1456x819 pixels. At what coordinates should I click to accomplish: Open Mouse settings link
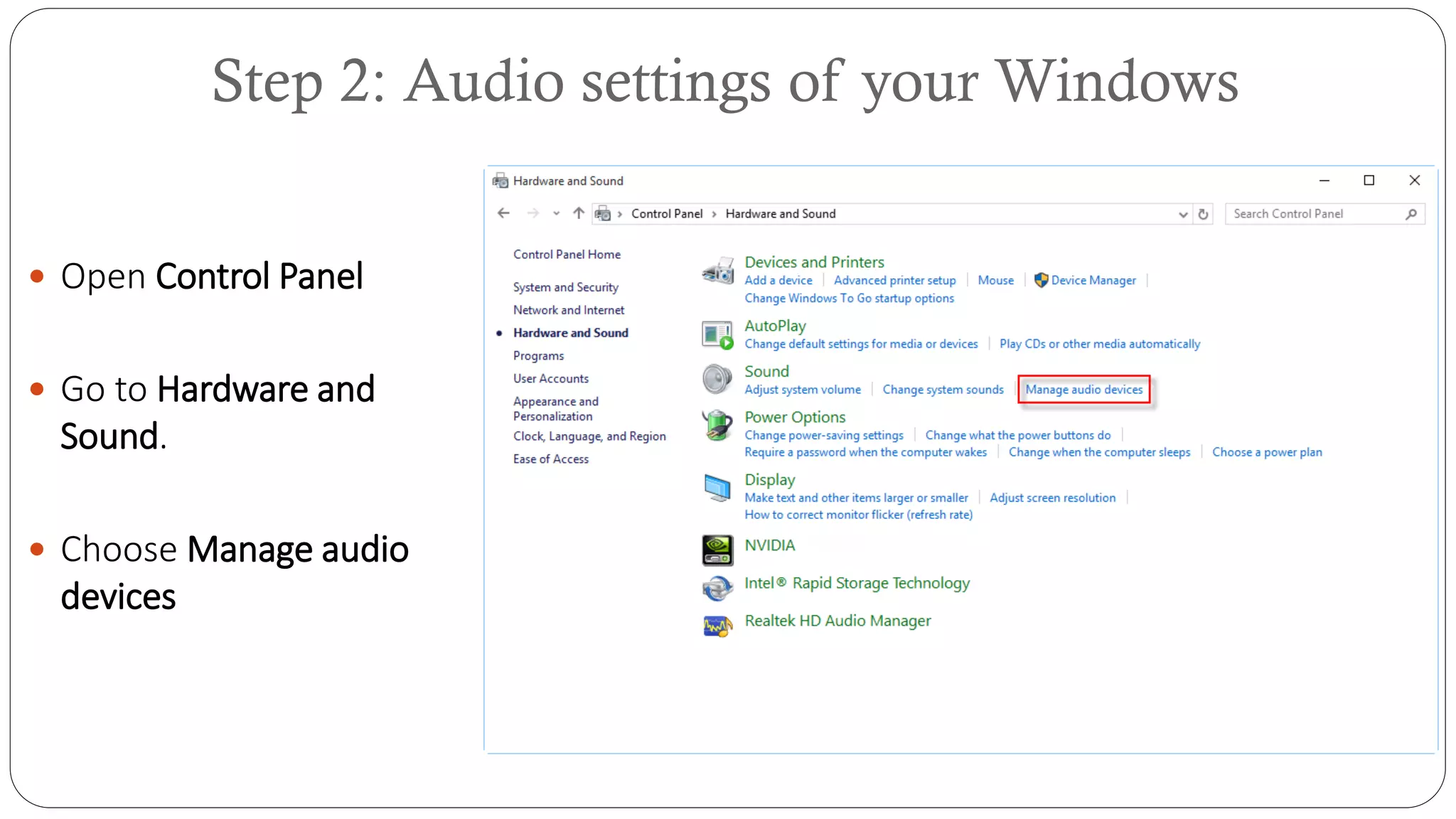pyautogui.click(x=995, y=281)
